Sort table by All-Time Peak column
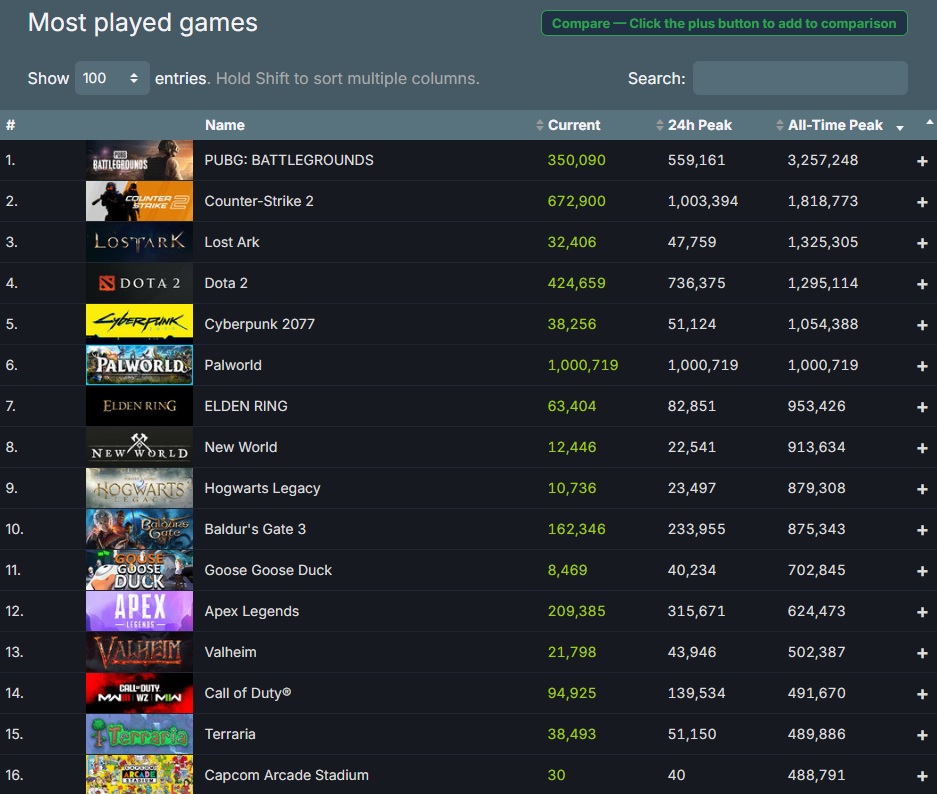Screen dimensions: 937x794 [835, 125]
